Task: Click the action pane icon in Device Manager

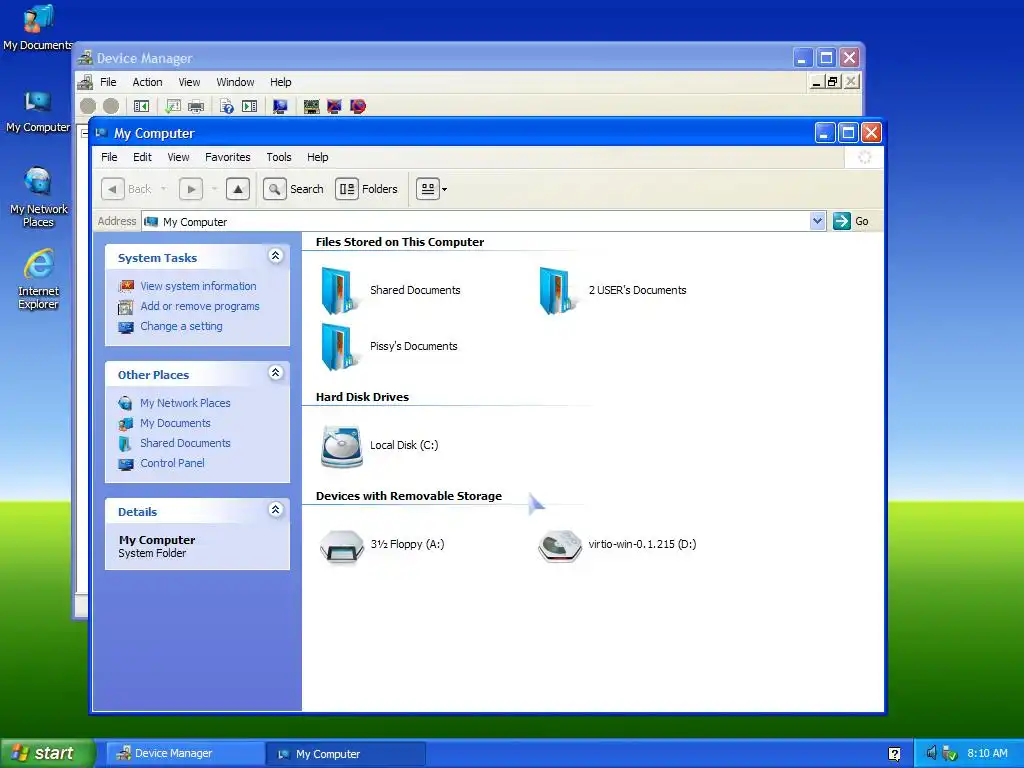Action: [249, 106]
